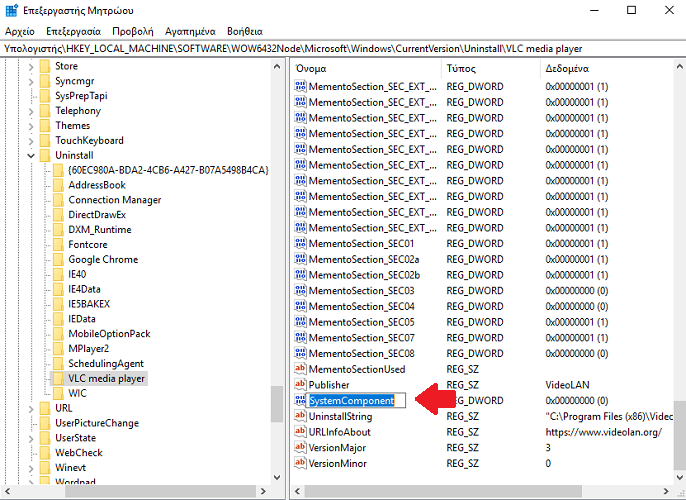Expand the Store key
The width and height of the screenshot is (686, 500).
tap(31, 67)
